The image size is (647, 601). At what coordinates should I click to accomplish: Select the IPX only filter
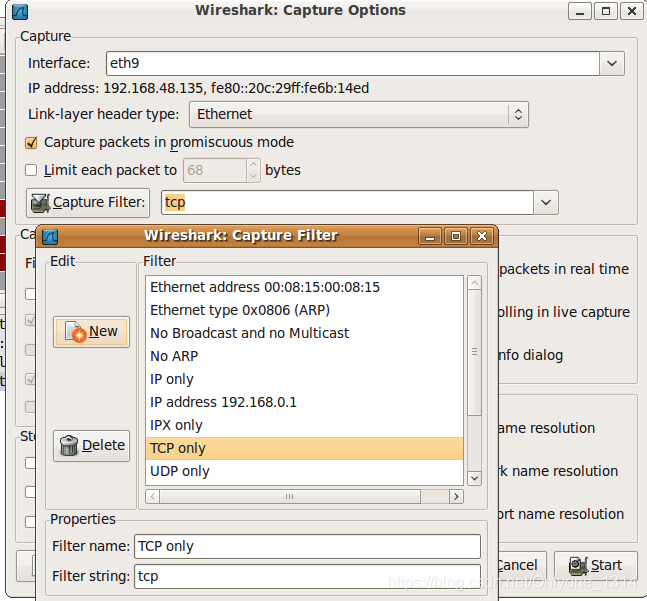point(305,425)
